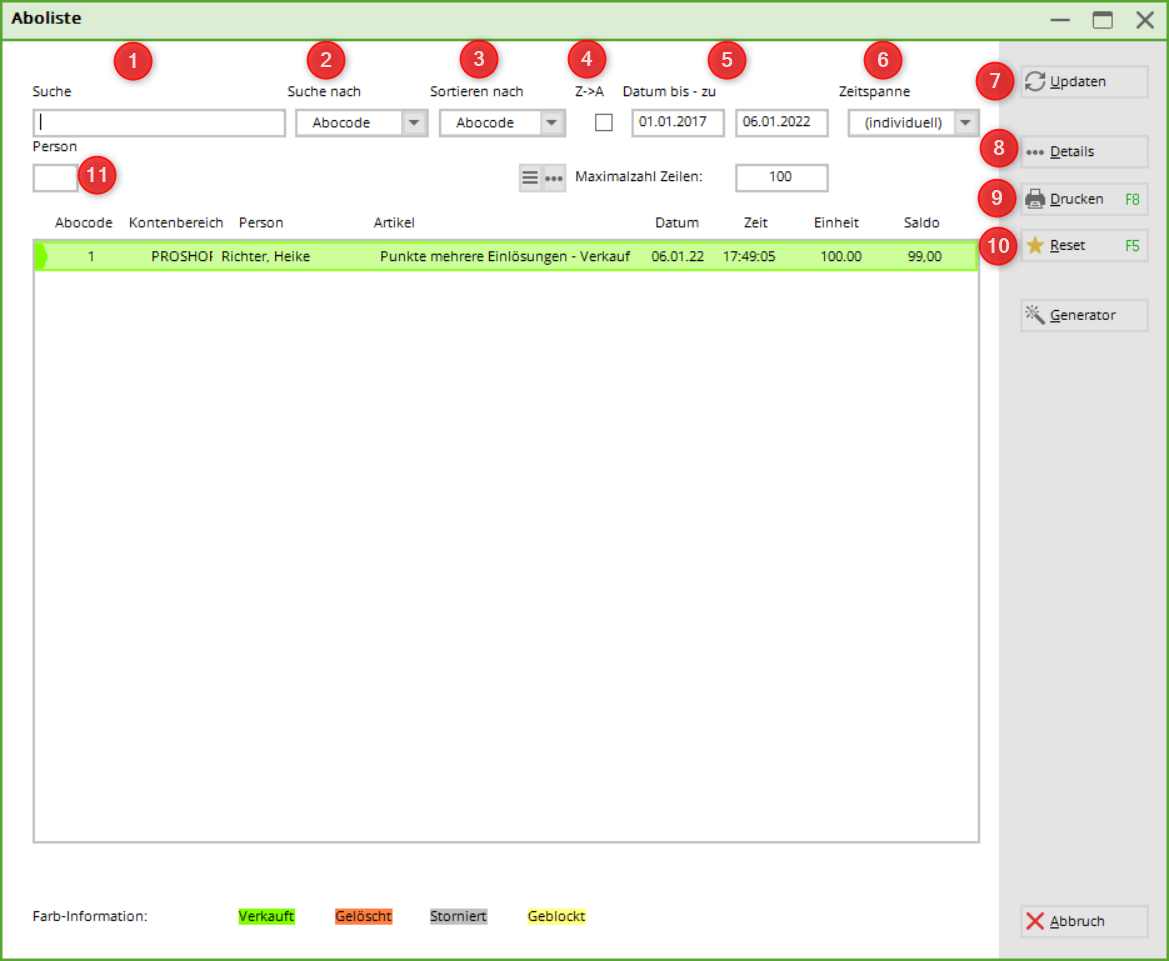Click the Person input box
This screenshot has height=961, width=1169.
[x=55, y=178]
